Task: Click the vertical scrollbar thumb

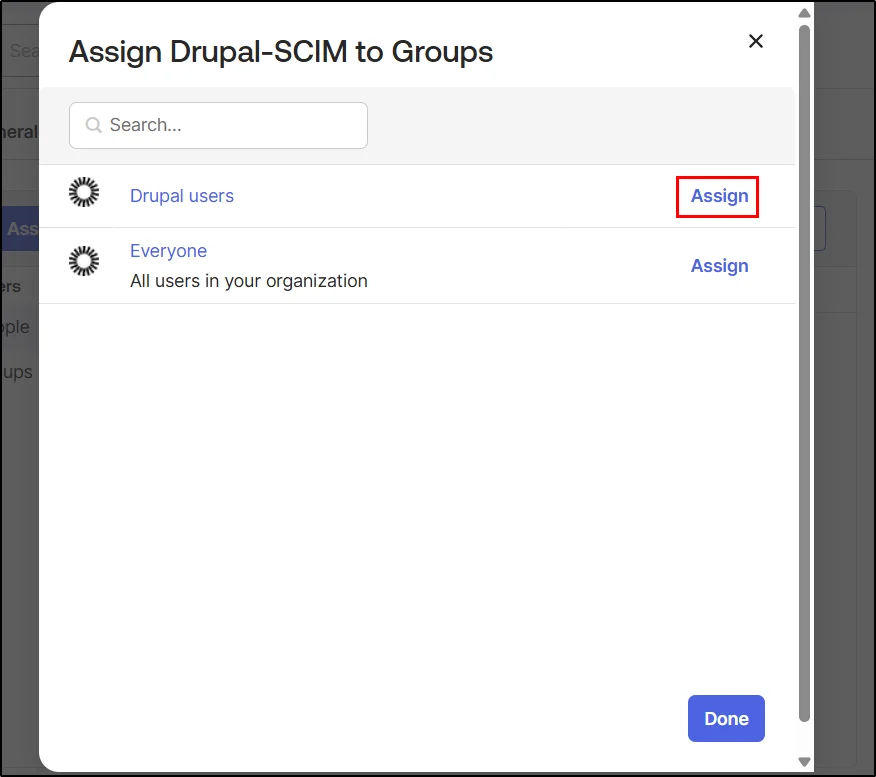Action: tap(804, 373)
